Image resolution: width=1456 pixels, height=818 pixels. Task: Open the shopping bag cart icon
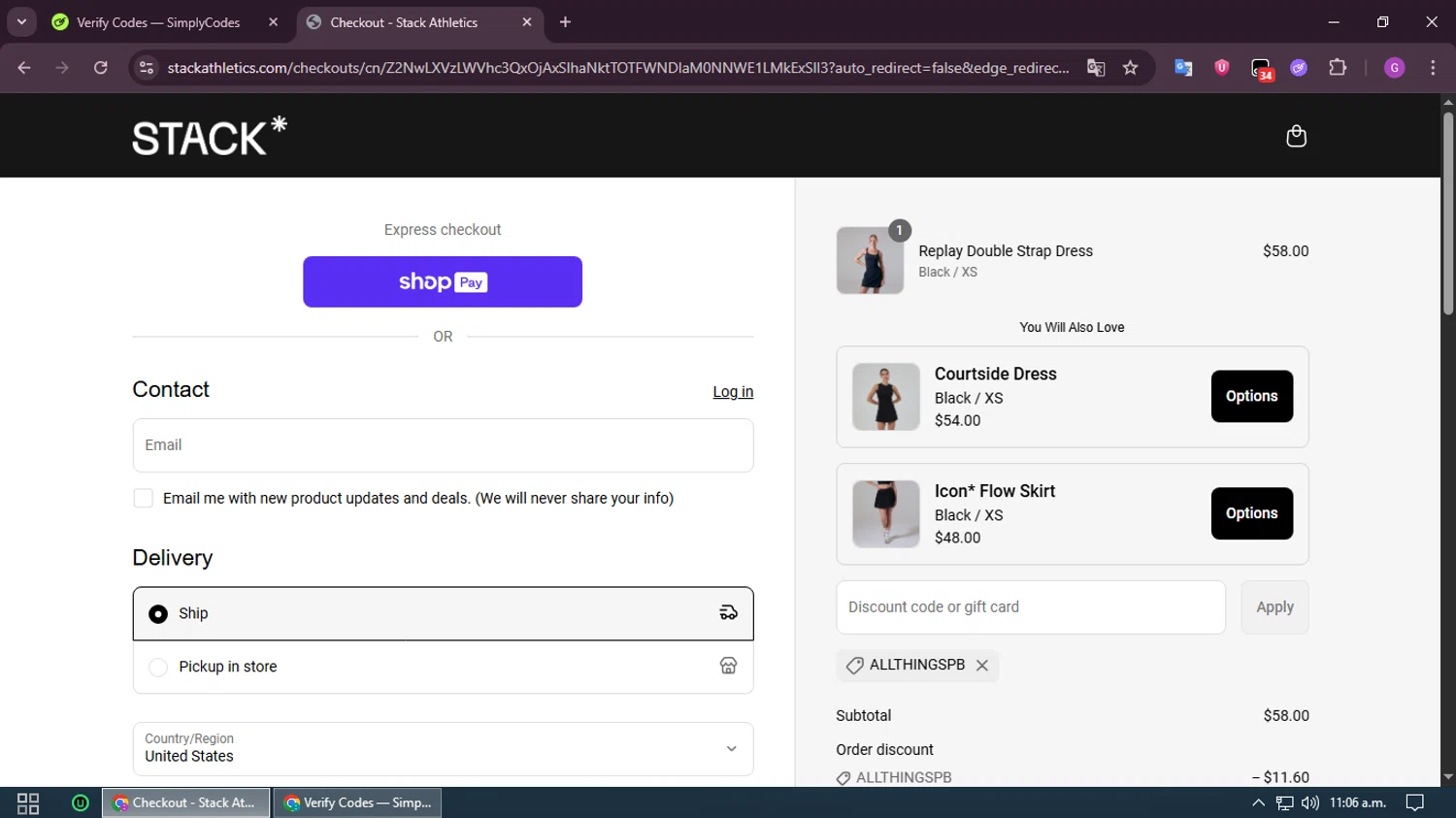pos(1296,136)
